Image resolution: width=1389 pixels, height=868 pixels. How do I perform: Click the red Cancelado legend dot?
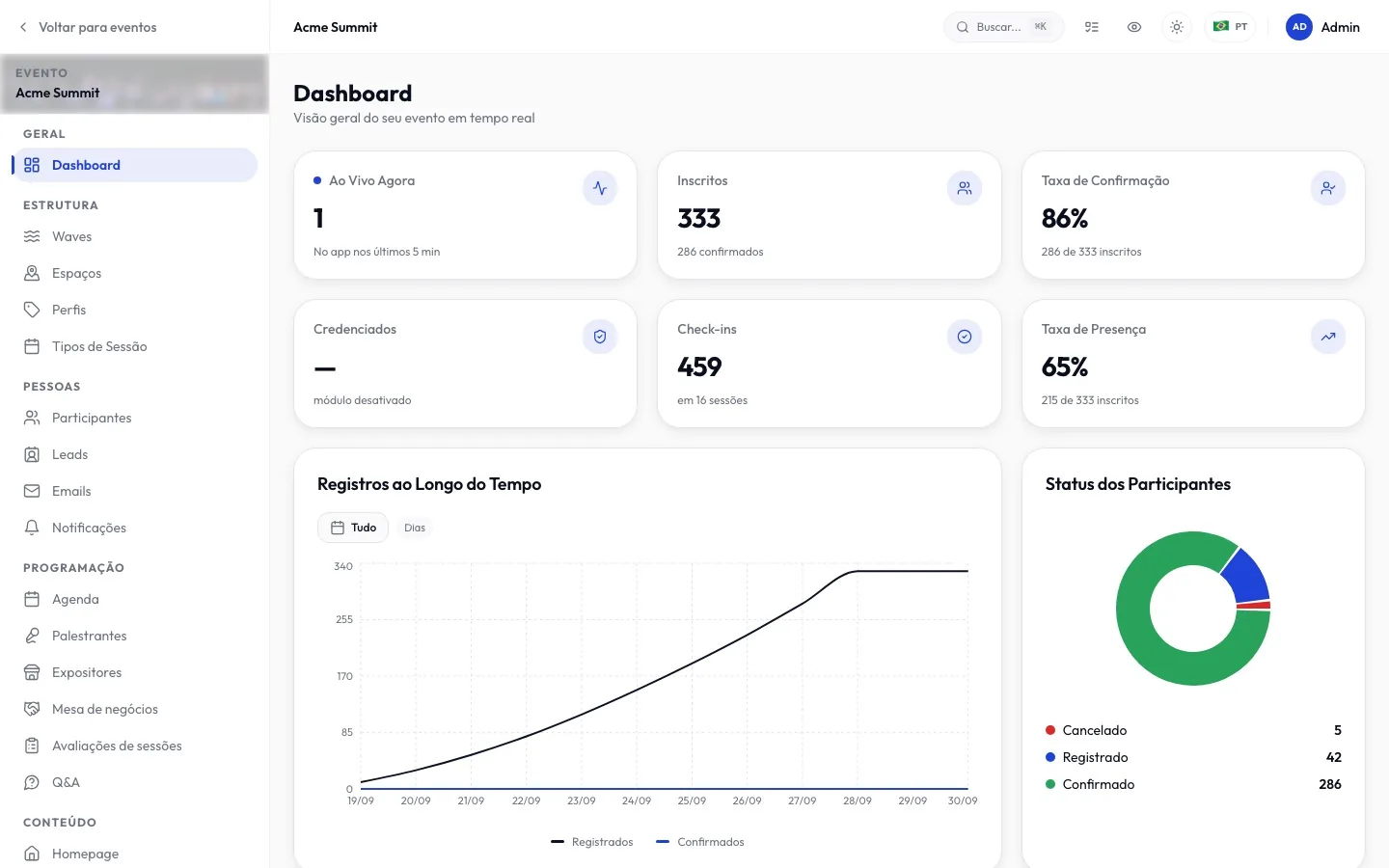coord(1050,730)
